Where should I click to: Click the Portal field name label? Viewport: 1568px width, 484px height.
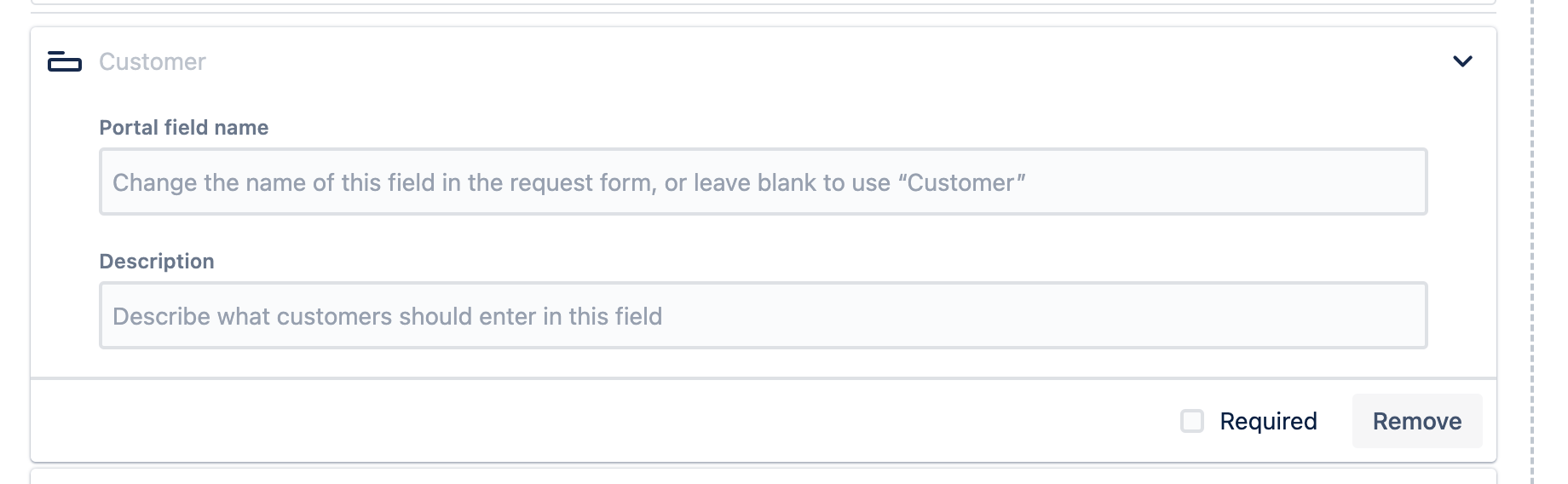184,128
